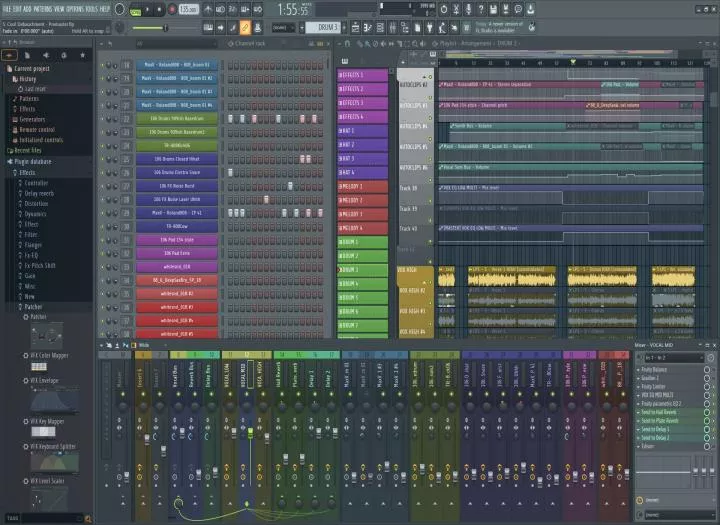Screen dimensions: 720x525
Task: Toggle Fruity Limiter effect on/off
Action: pos(707,387)
